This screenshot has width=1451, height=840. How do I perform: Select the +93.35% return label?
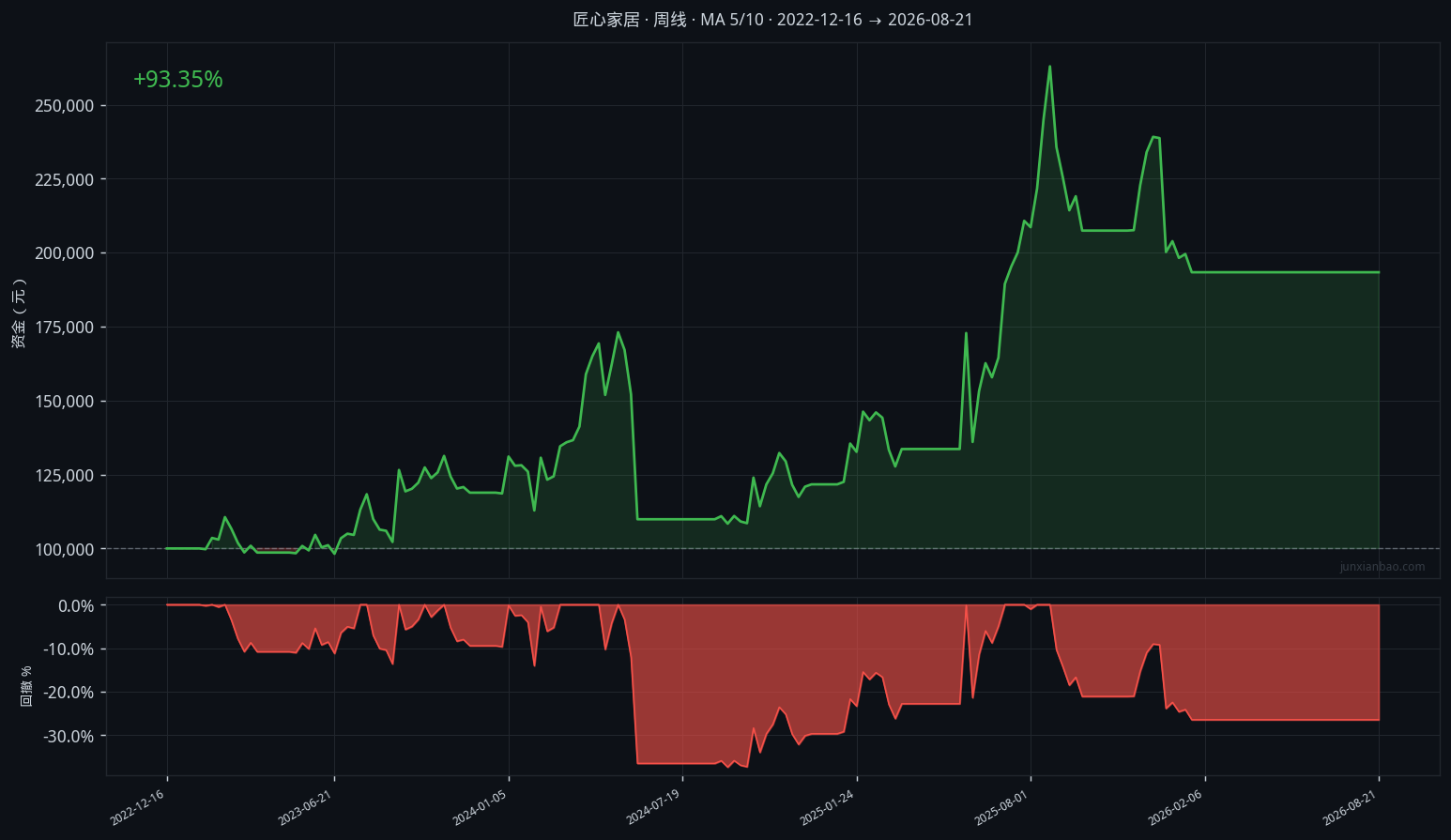click(178, 80)
